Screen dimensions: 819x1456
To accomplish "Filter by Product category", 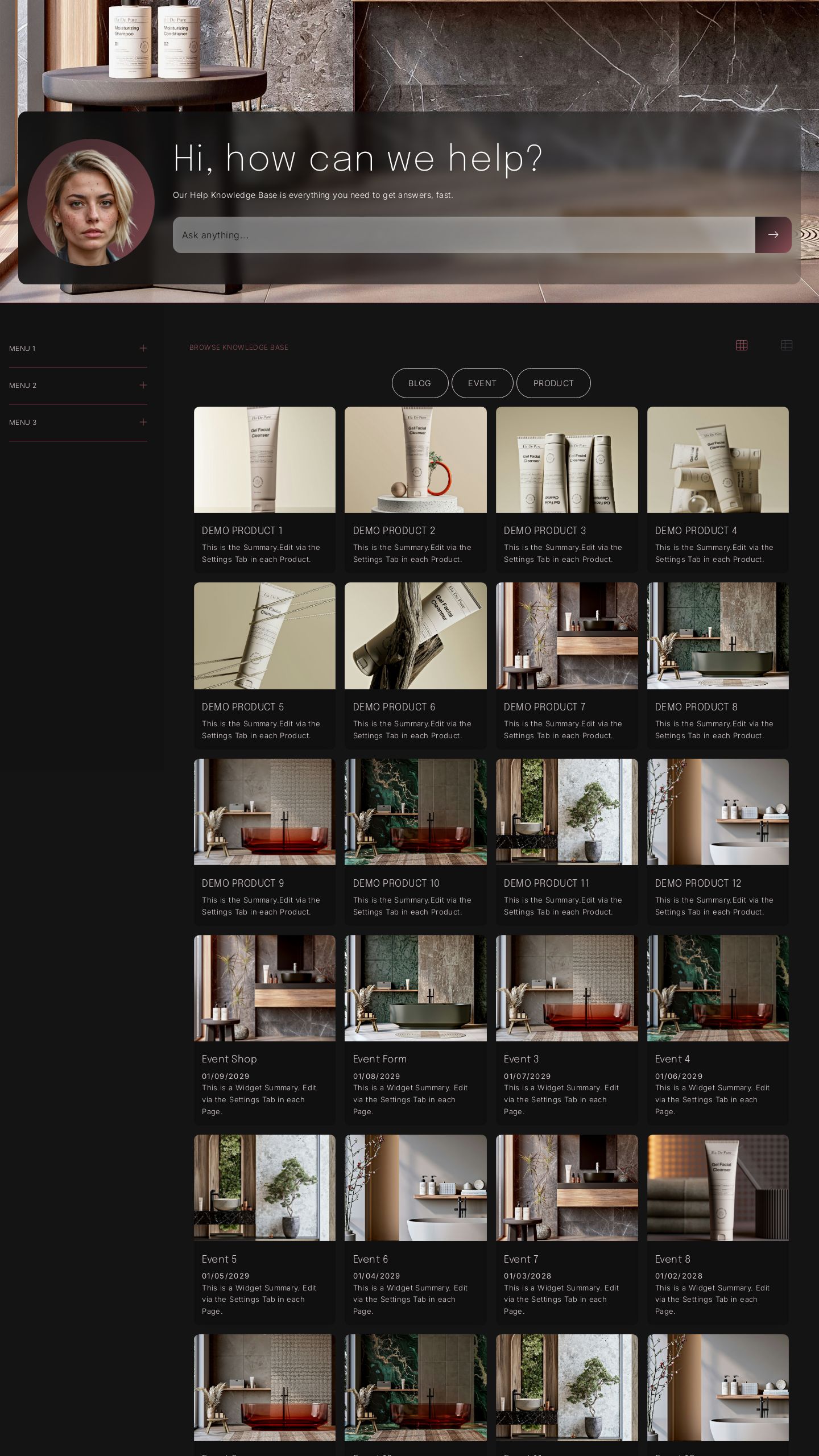I will (553, 383).
